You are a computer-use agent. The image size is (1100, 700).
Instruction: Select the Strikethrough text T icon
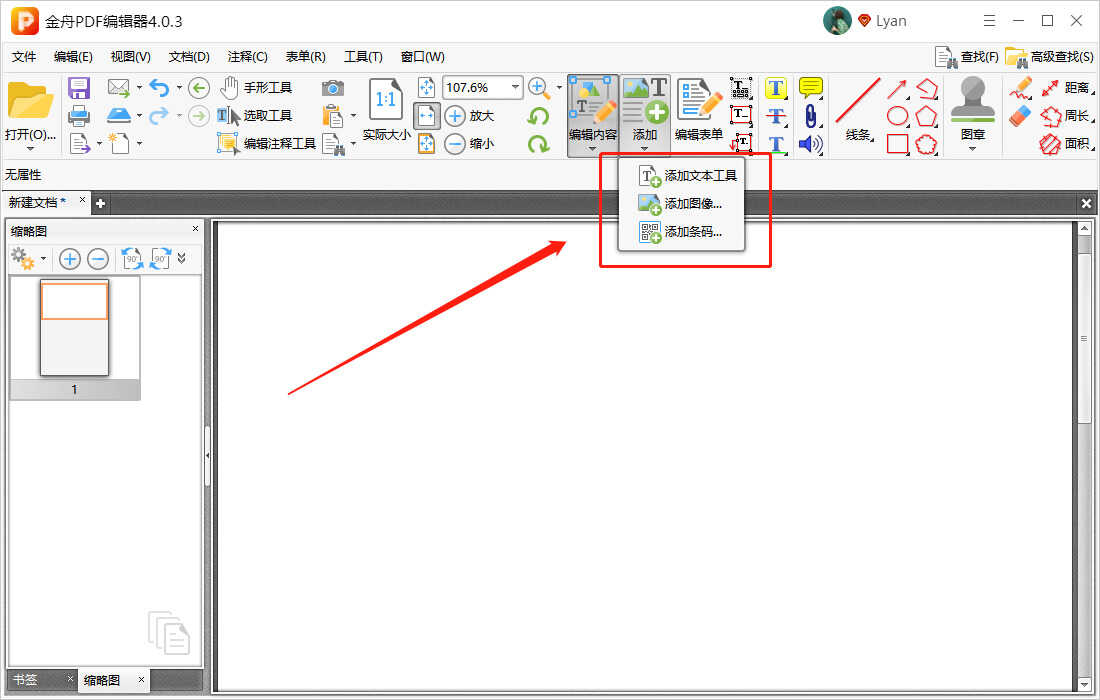[775, 116]
